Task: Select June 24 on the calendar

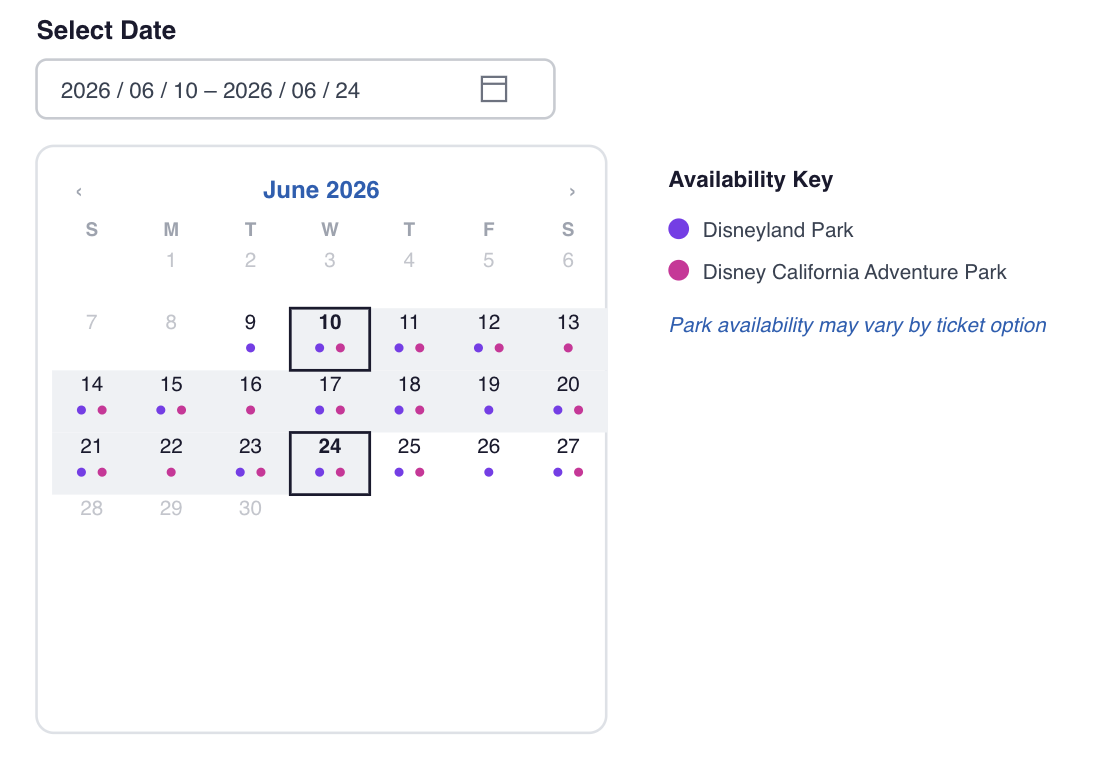Action: point(330,463)
